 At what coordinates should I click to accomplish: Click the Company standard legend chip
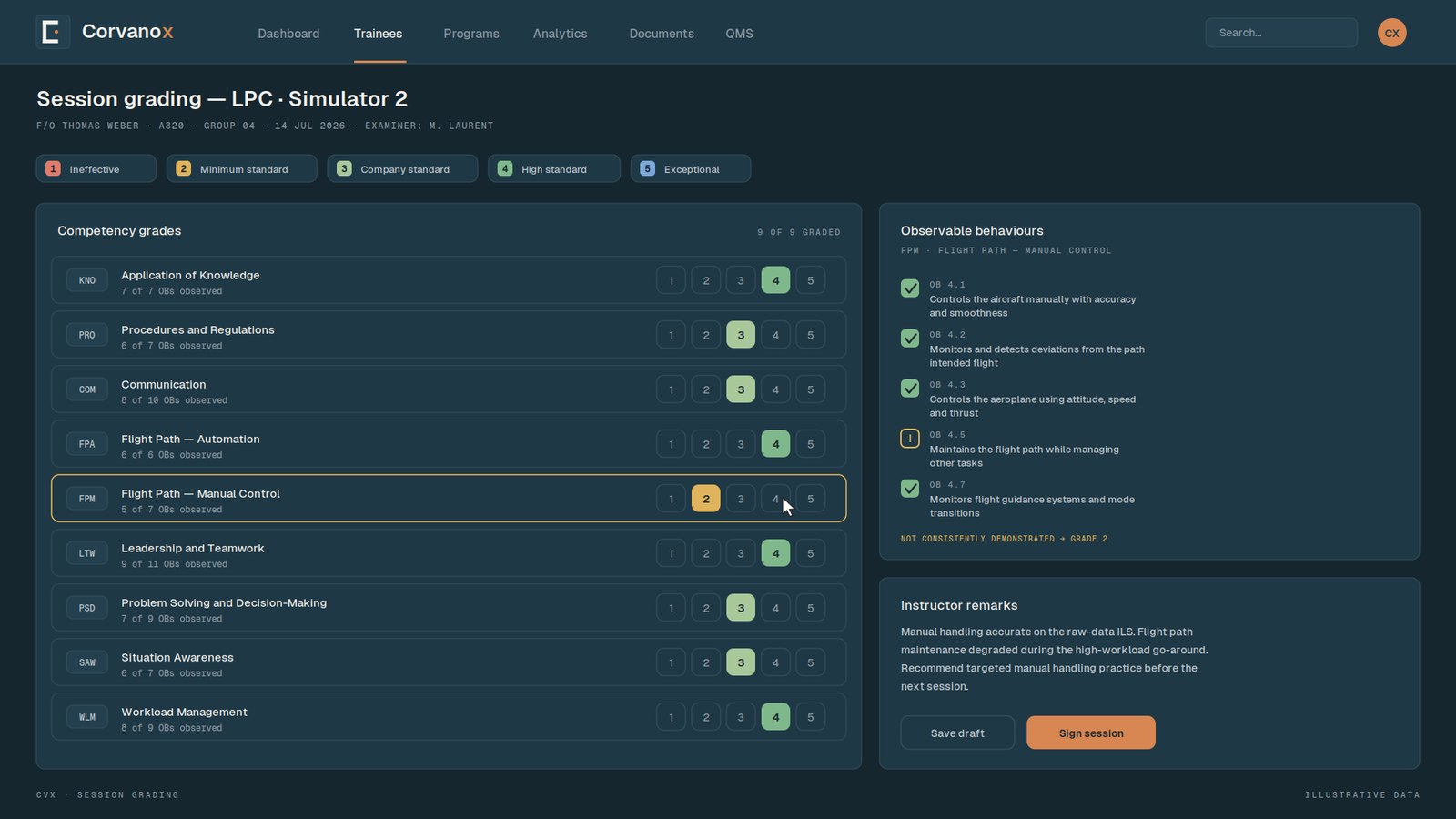click(x=402, y=168)
